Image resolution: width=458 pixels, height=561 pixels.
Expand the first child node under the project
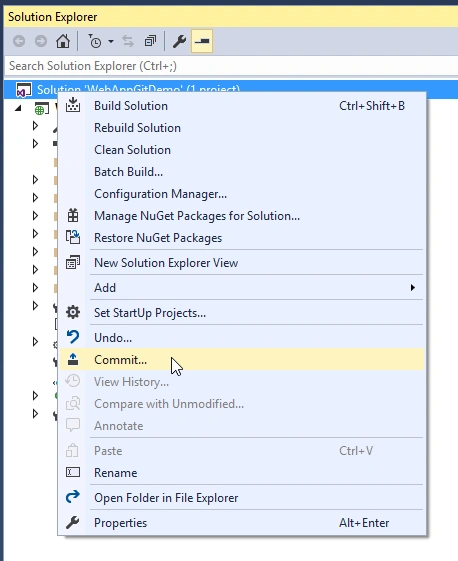coord(35,126)
